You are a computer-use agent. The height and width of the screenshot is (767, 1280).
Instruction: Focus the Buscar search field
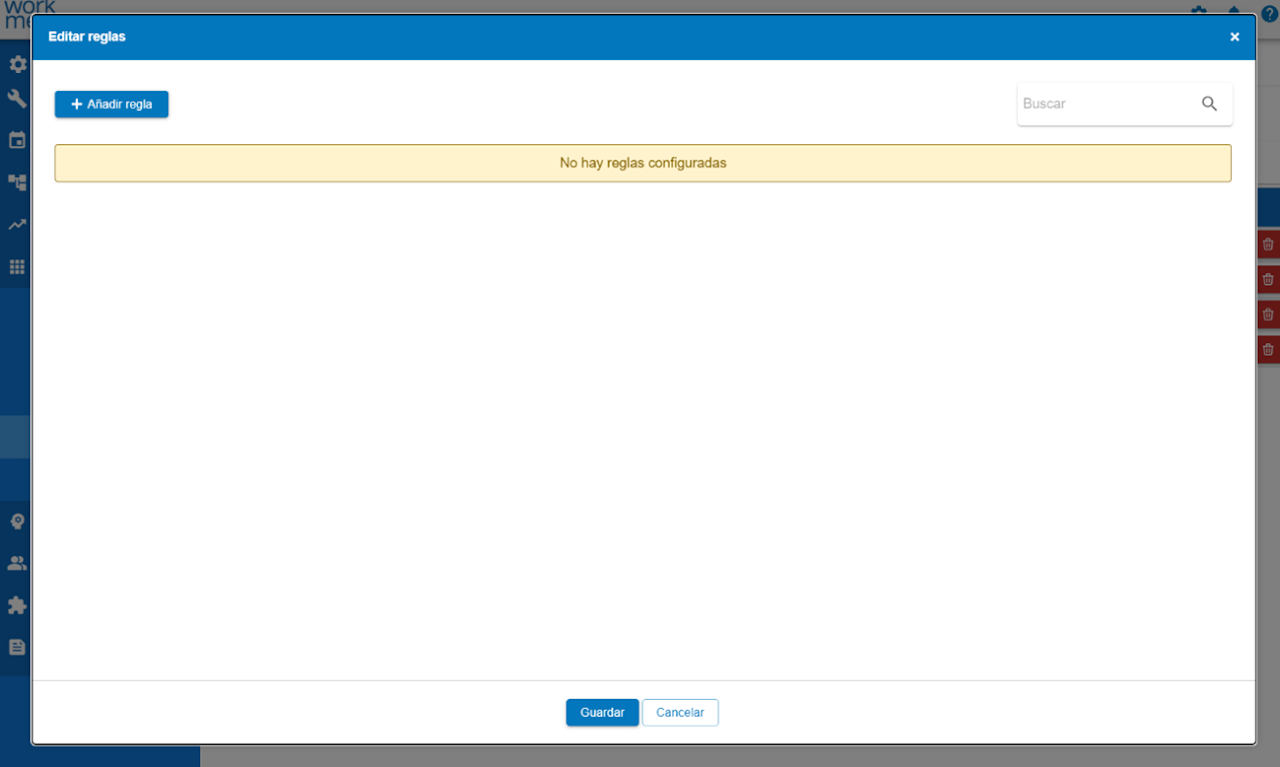point(1105,104)
